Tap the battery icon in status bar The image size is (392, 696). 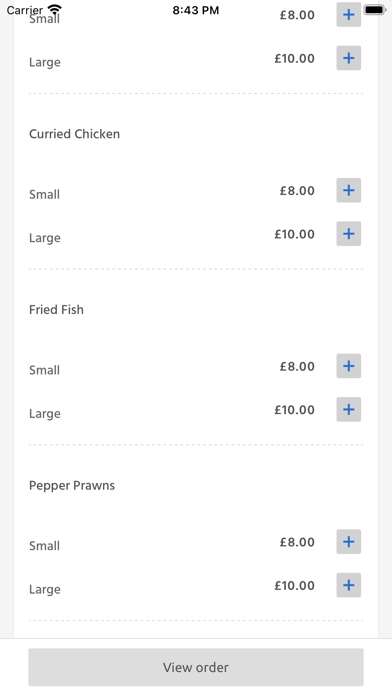375,9
